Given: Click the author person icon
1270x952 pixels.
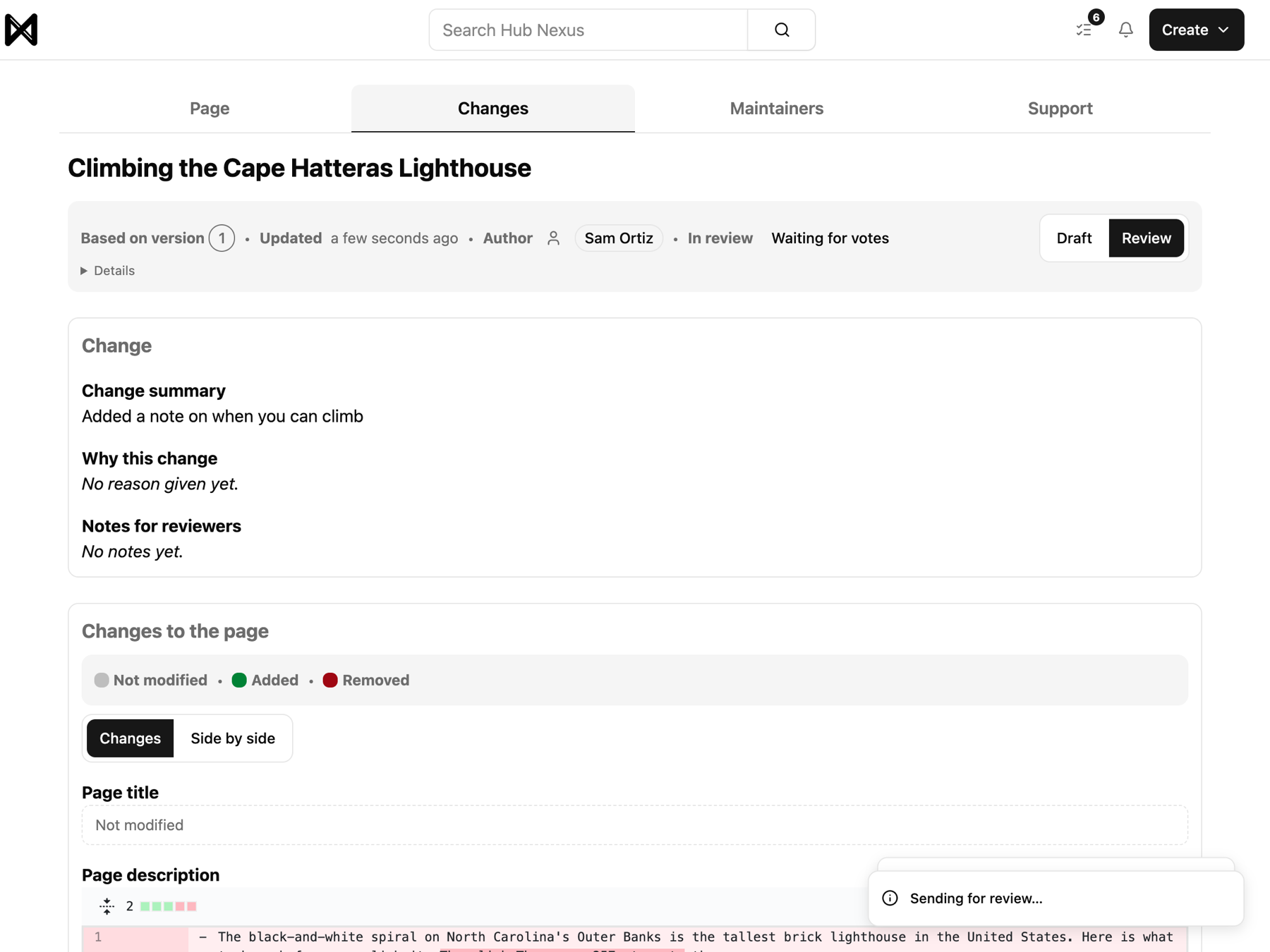Looking at the screenshot, I should [x=554, y=238].
